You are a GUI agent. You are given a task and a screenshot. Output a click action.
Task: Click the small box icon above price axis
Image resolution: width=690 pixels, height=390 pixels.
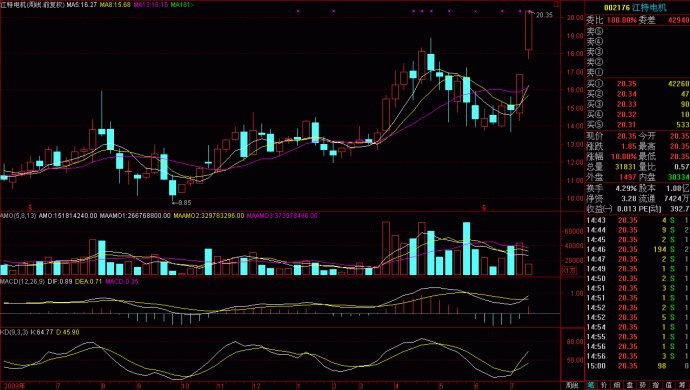(557, 4)
